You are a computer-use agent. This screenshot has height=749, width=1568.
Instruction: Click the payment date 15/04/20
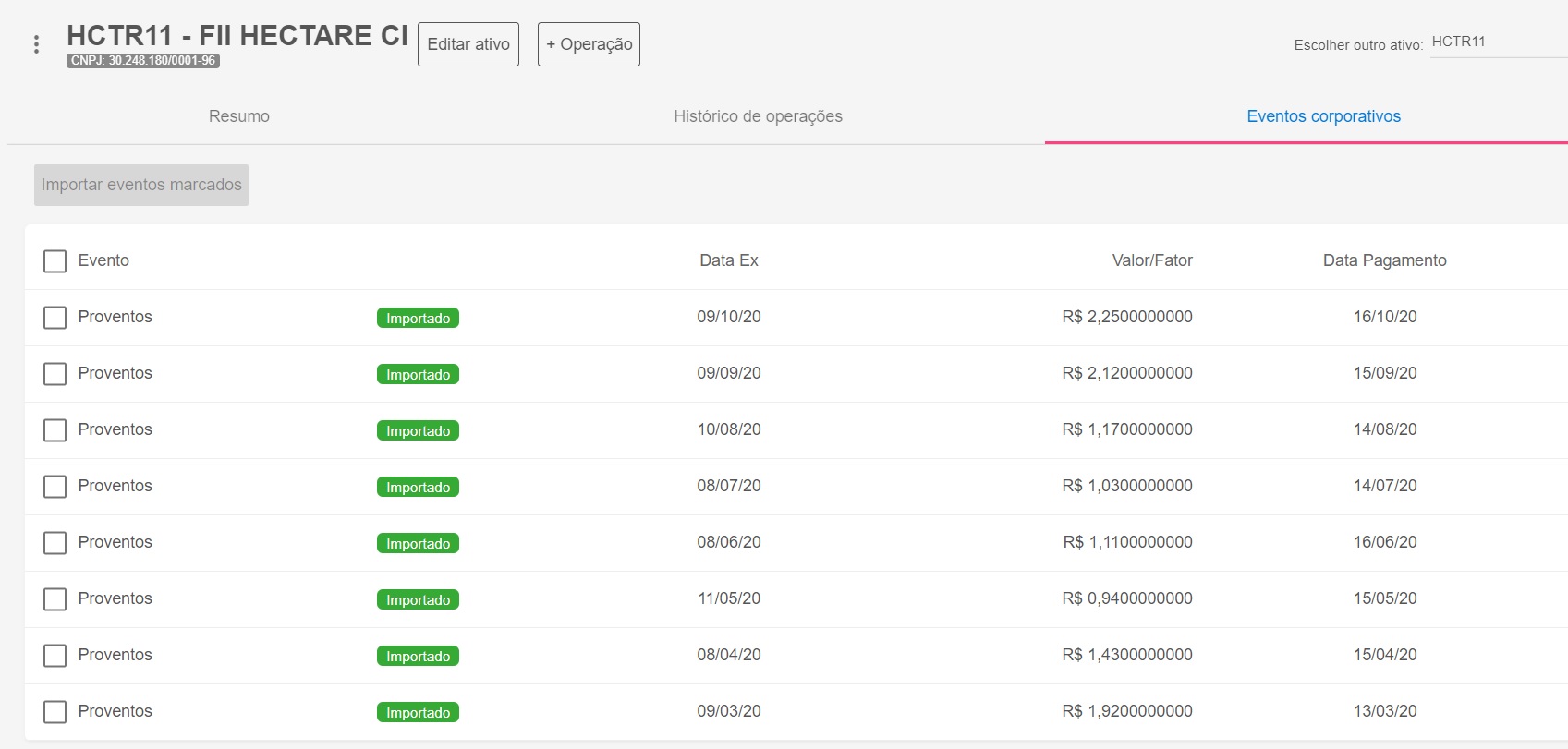click(x=1385, y=655)
